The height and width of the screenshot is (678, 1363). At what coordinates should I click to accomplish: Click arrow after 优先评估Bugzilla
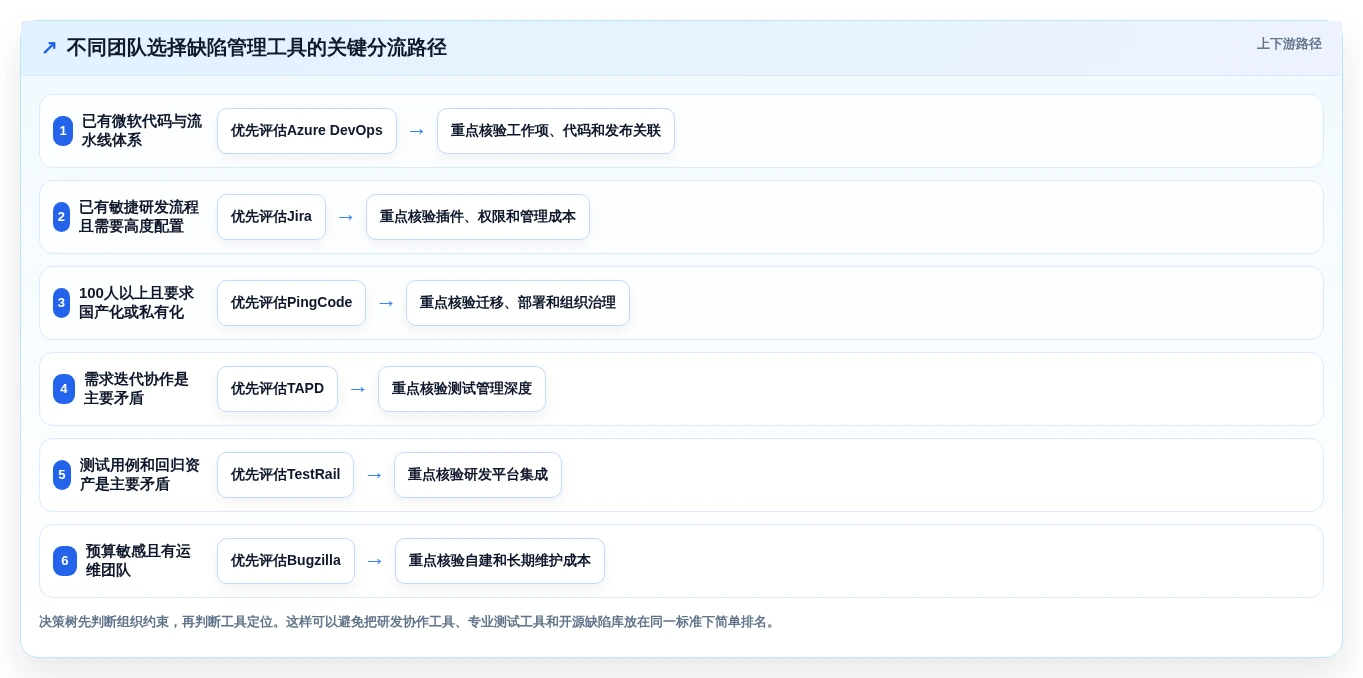tap(375, 561)
